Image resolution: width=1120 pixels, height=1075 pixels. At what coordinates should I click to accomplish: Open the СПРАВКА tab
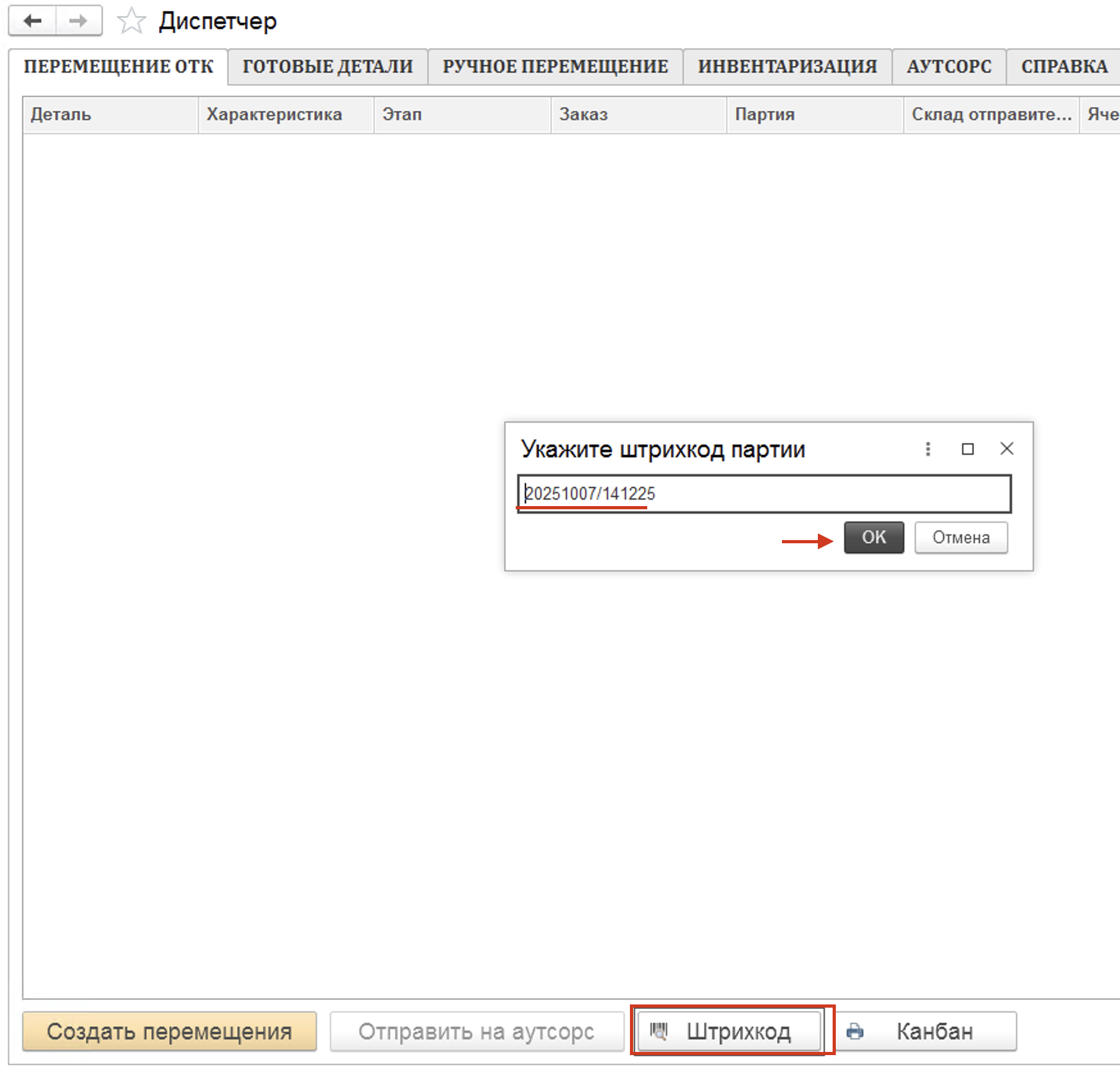(x=1064, y=67)
